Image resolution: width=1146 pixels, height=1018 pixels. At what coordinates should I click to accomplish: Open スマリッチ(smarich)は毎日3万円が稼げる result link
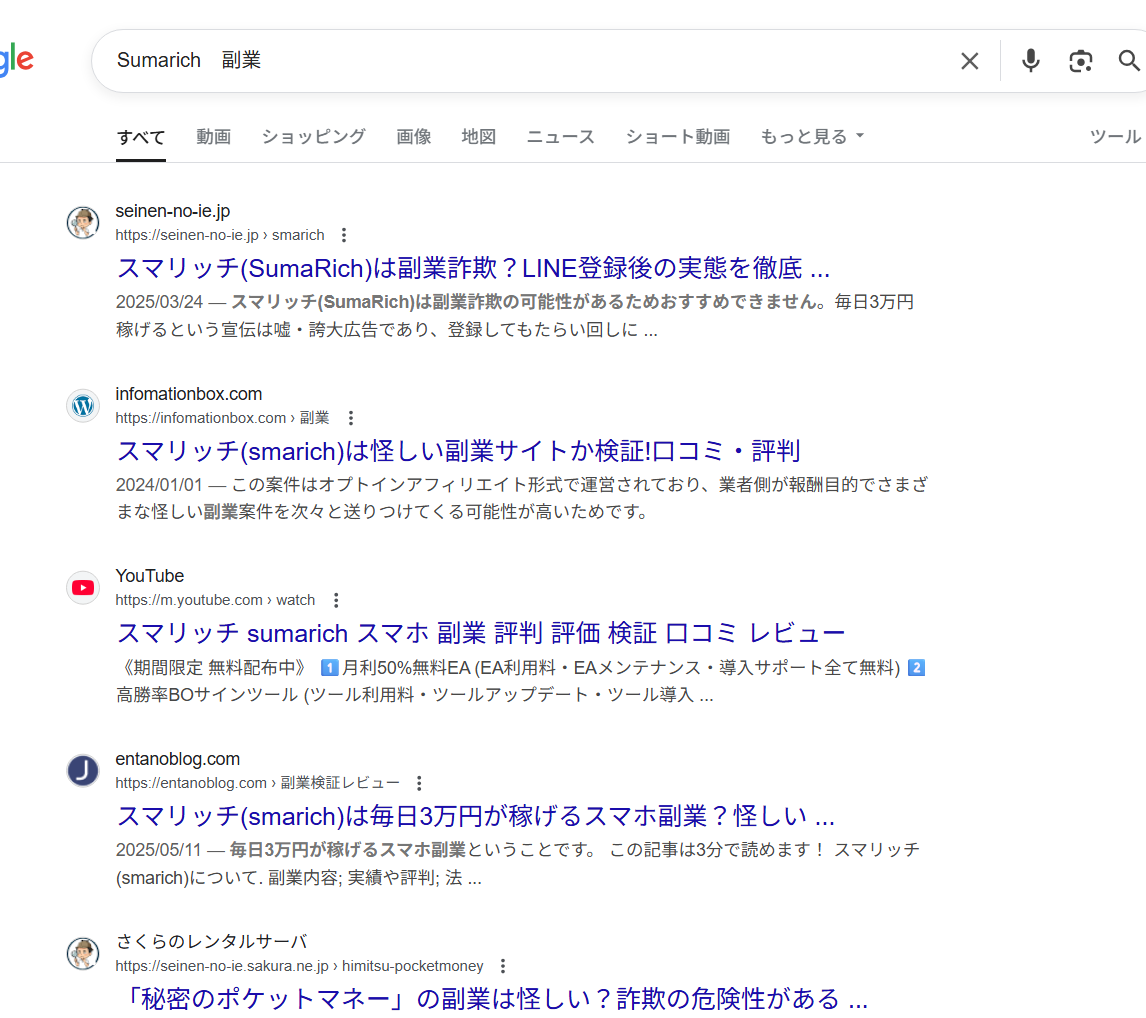coord(475,816)
